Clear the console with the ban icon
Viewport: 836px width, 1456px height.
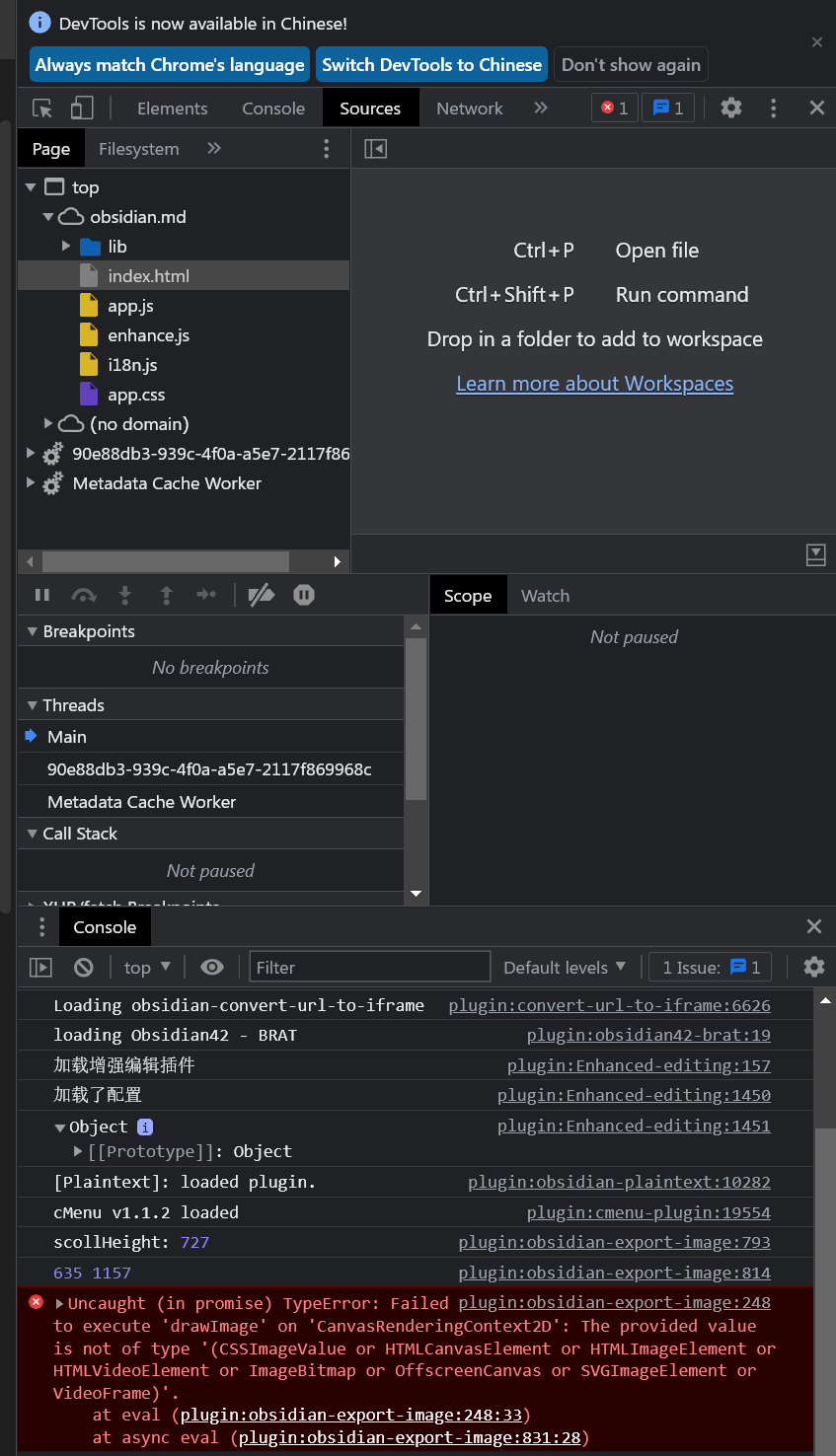(84, 967)
